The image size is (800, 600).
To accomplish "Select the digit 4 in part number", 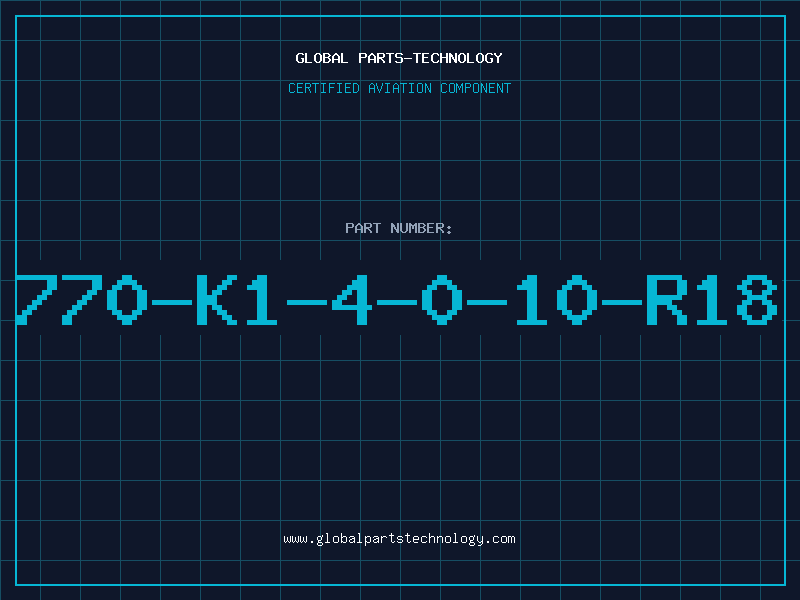I will (350, 300).
